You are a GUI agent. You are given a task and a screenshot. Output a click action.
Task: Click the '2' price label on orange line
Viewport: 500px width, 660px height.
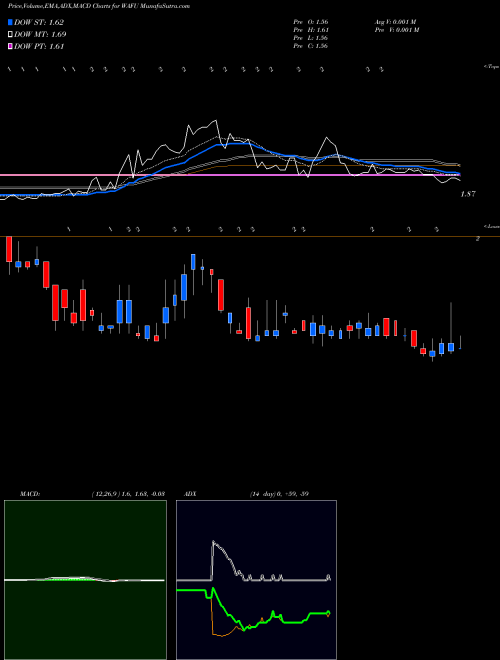[x=478, y=239]
